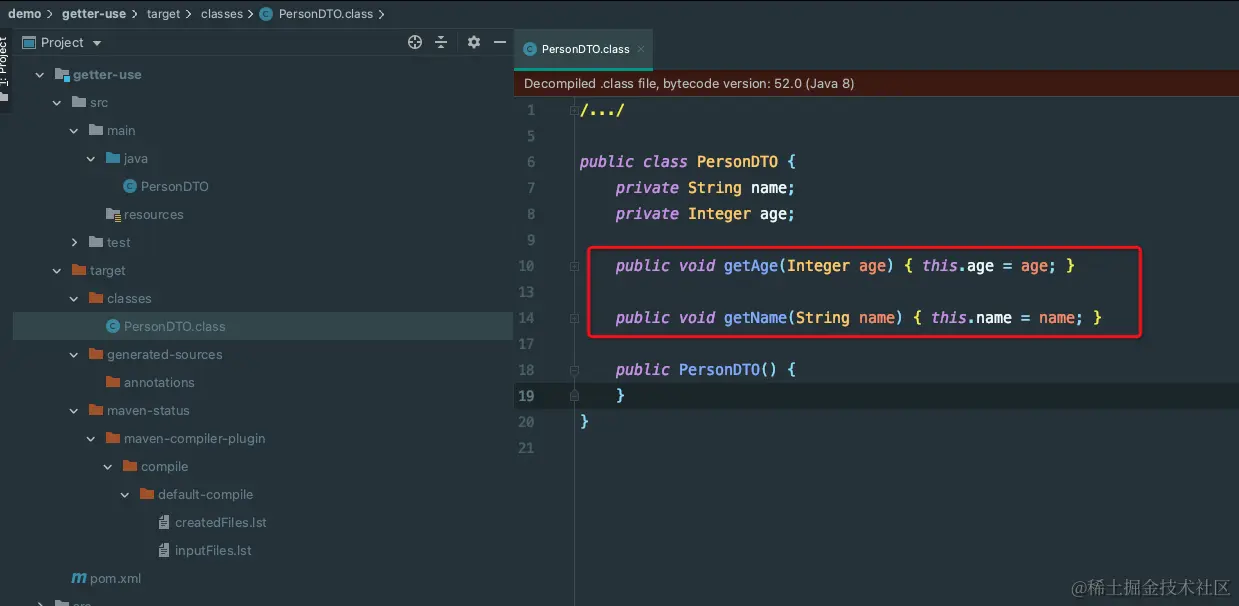Click target in the breadcrumb bar
The image size is (1239, 606).
(163, 14)
